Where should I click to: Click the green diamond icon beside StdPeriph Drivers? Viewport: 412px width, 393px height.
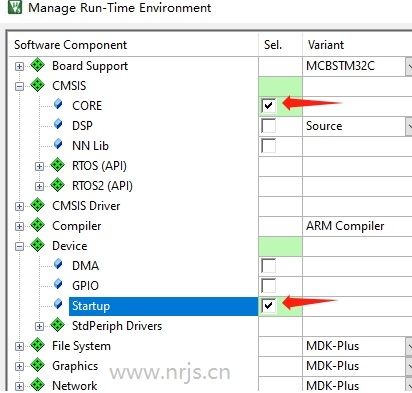[x=58, y=325]
